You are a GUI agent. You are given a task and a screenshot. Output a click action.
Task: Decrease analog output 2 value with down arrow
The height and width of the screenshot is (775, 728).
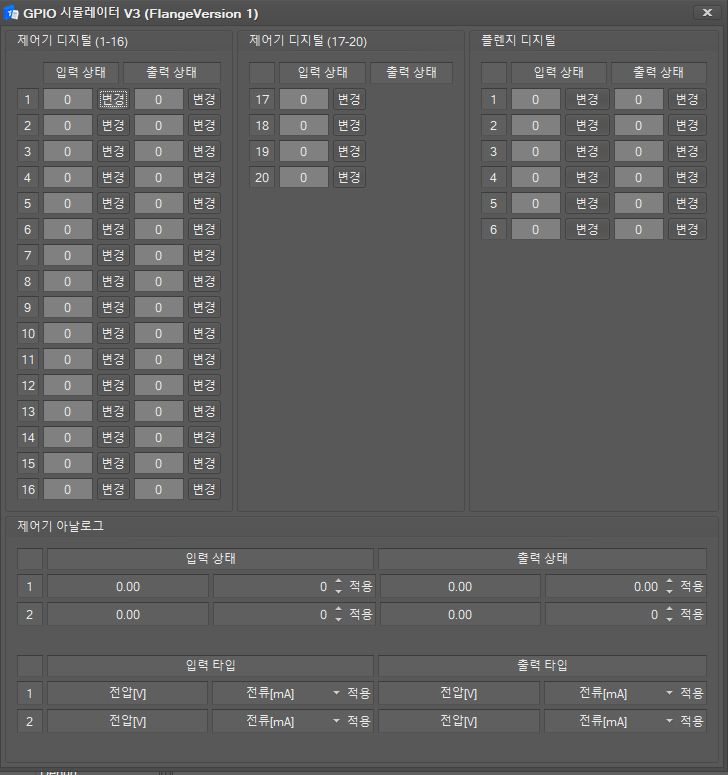[x=669, y=619]
